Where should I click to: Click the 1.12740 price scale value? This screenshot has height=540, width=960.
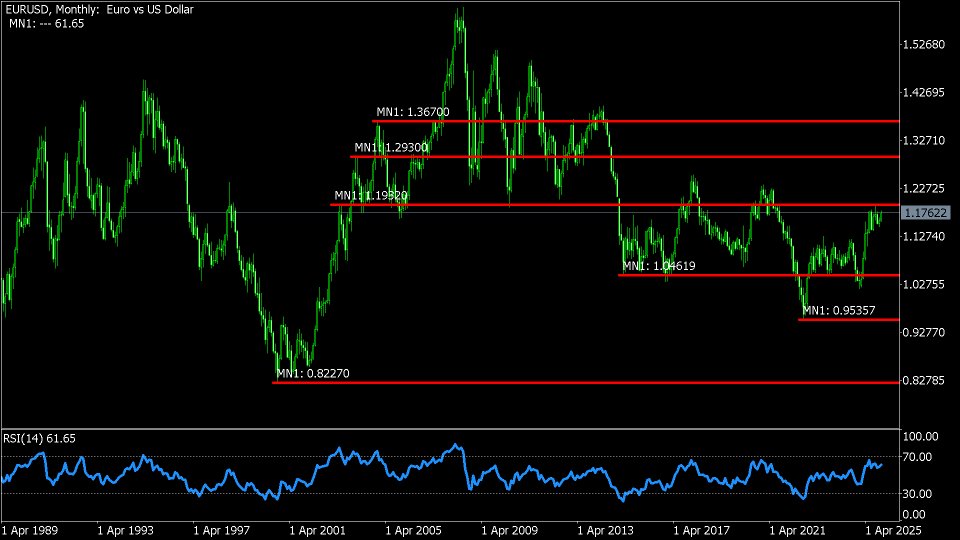point(924,236)
